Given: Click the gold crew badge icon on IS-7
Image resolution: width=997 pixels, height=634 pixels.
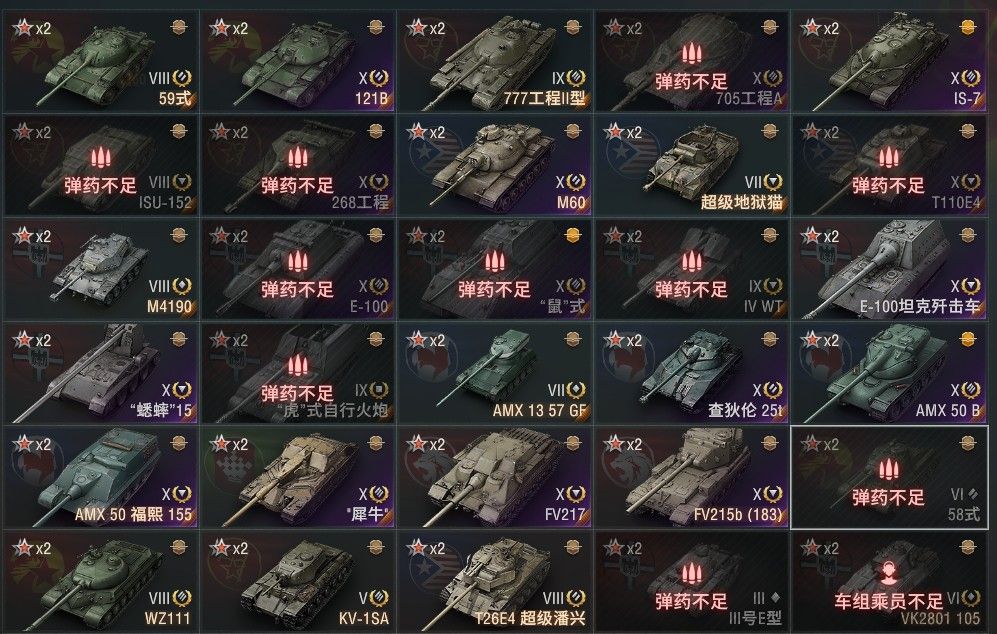Looking at the screenshot, I should coord(968,27).
